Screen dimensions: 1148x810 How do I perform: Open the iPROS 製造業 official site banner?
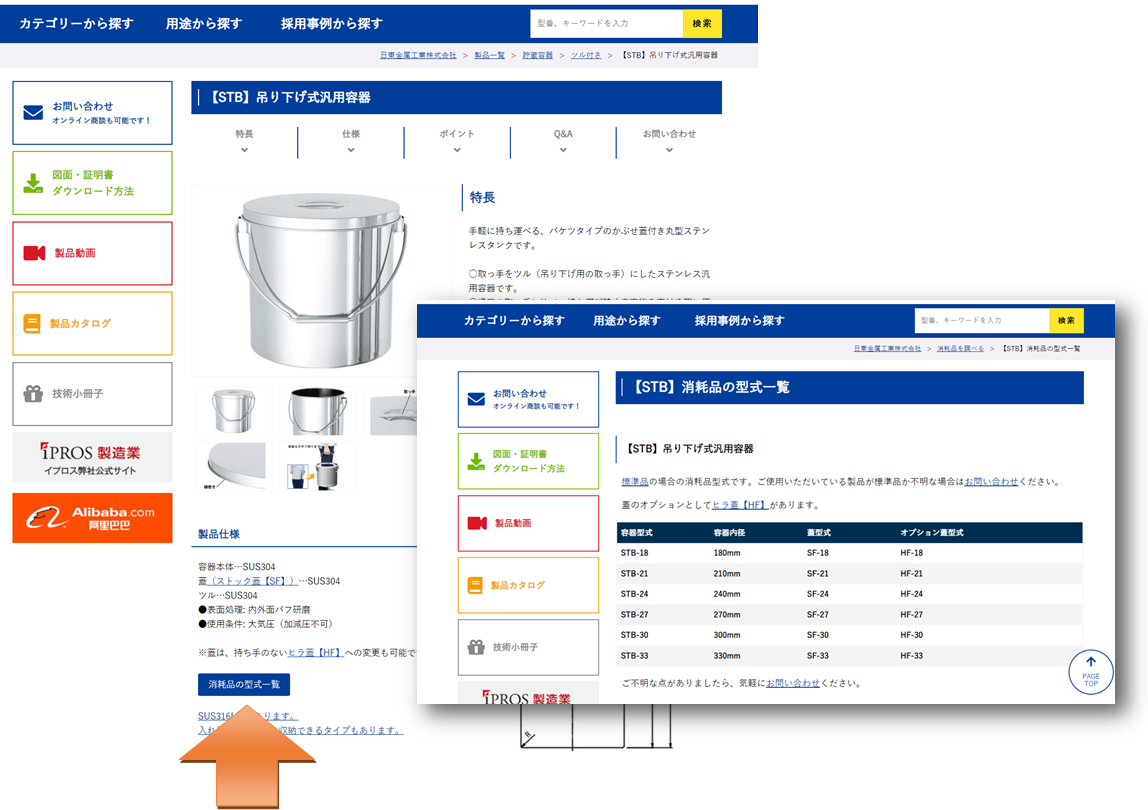click(x=92, y=457)
